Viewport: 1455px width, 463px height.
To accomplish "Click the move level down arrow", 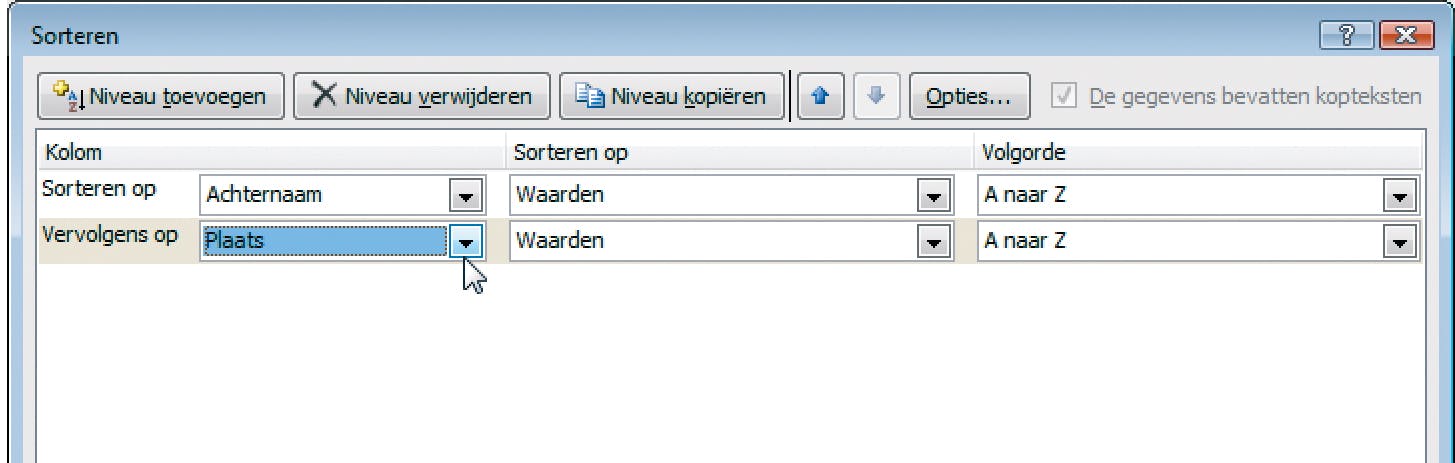I will point(876,97).
